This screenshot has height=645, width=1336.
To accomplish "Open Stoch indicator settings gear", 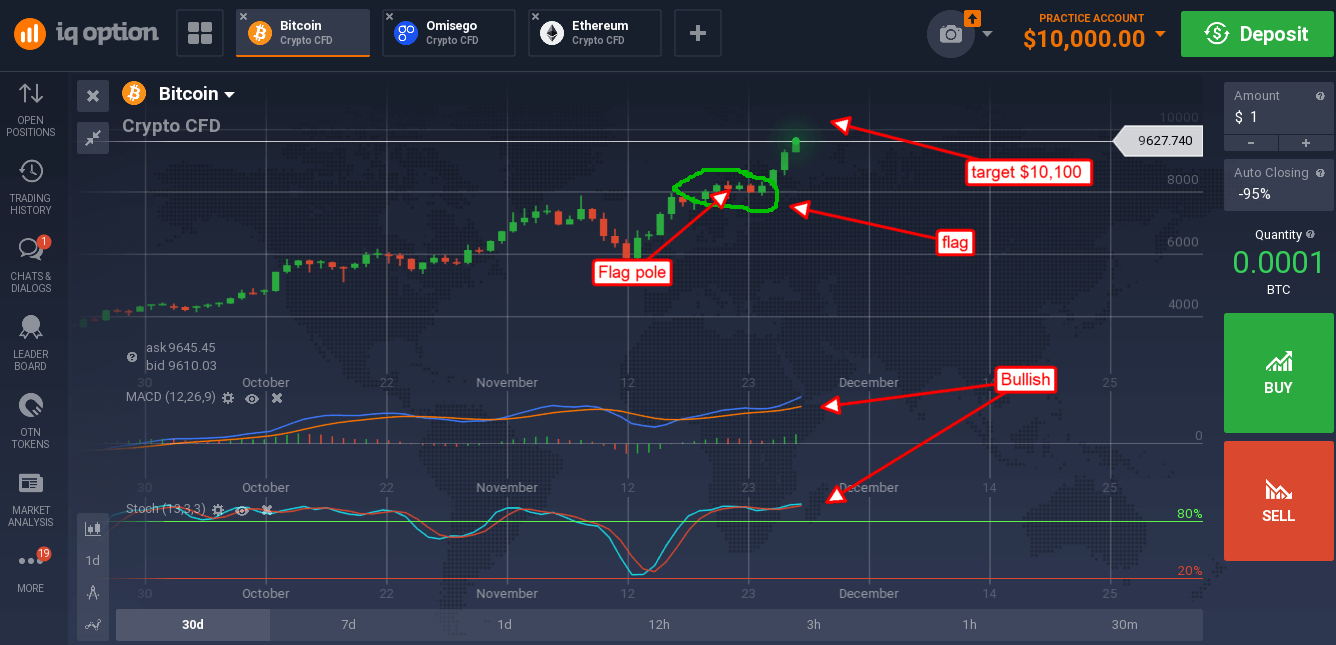I will 218,510.
